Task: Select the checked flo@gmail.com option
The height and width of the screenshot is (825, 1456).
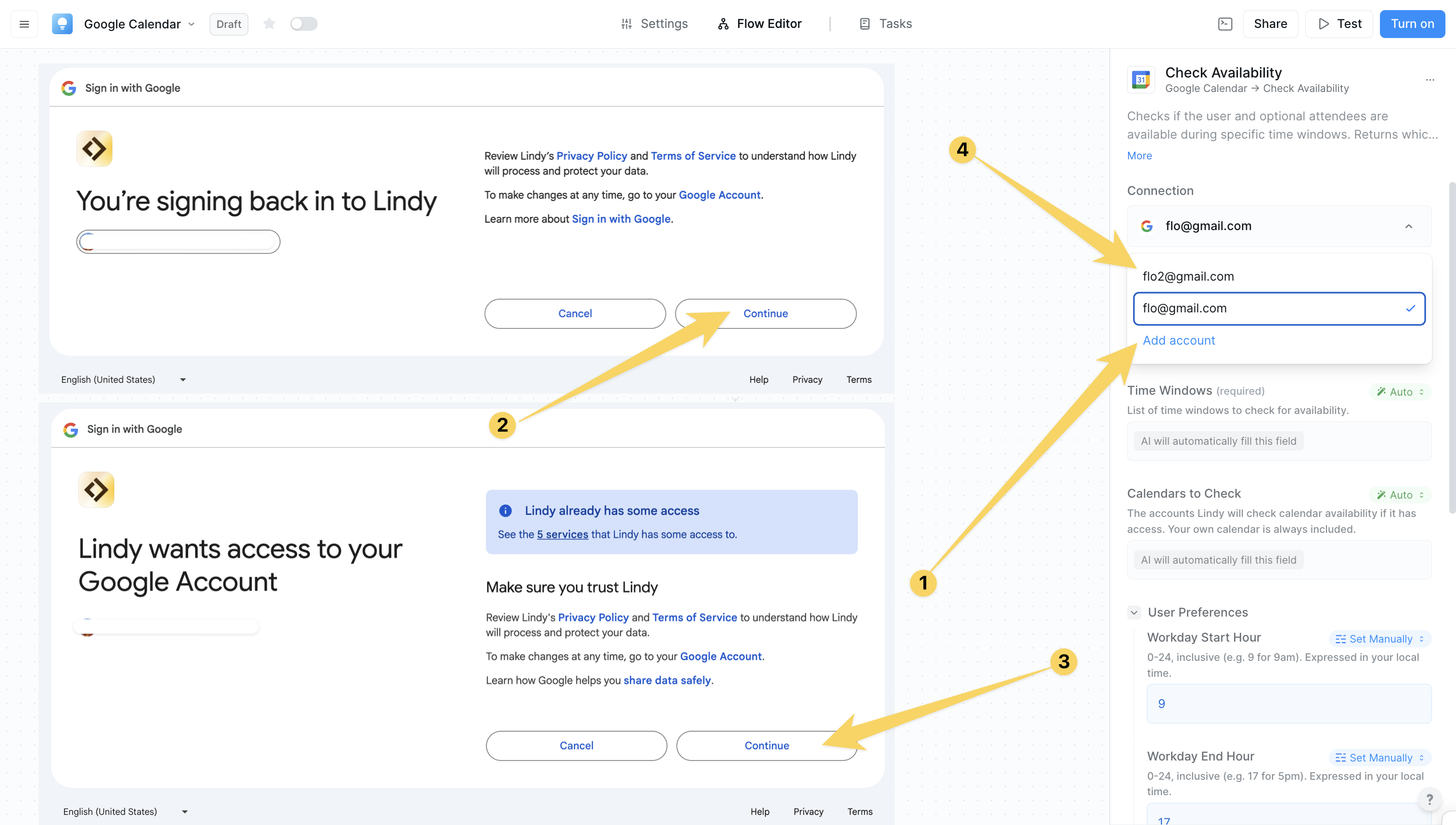Action: tap(1279, 308)
